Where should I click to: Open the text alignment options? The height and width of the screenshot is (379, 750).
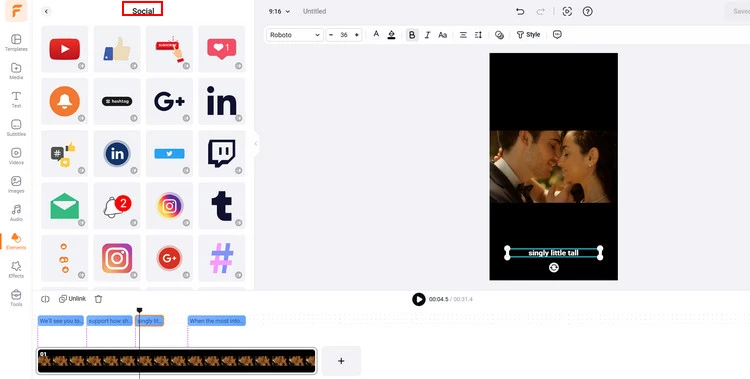[463, 34]
